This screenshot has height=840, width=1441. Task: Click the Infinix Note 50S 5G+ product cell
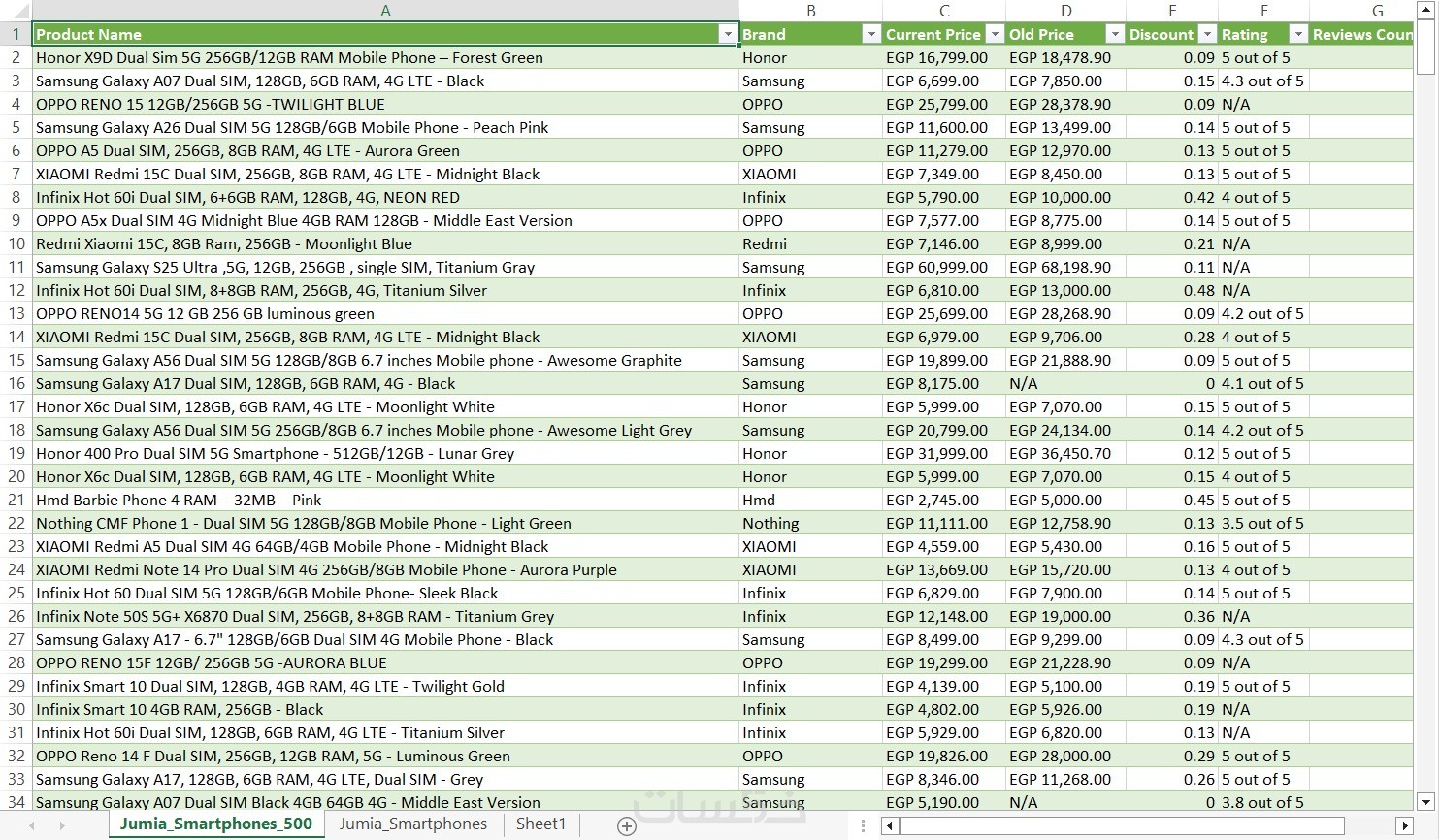385,616
